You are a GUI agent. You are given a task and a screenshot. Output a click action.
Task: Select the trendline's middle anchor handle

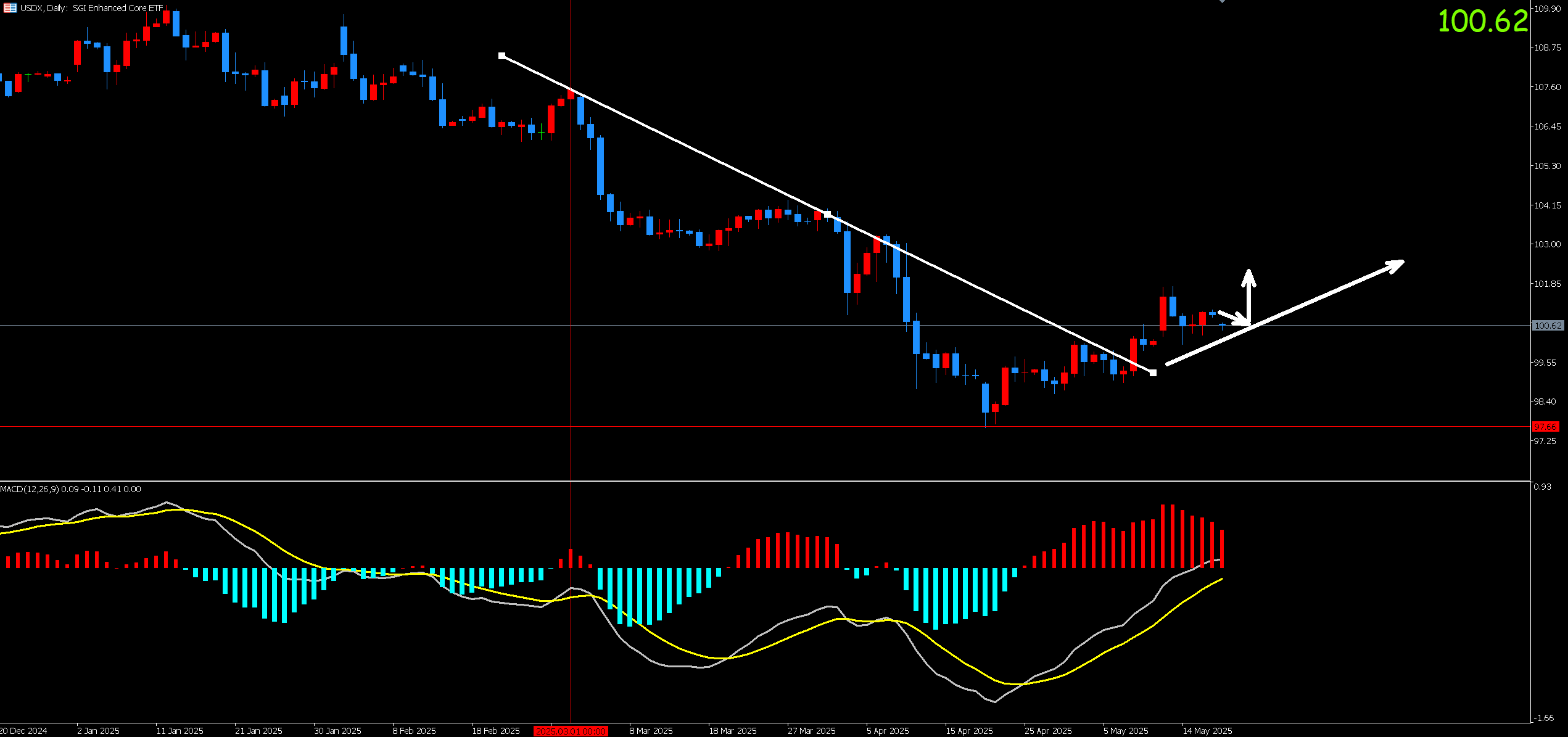828,214
